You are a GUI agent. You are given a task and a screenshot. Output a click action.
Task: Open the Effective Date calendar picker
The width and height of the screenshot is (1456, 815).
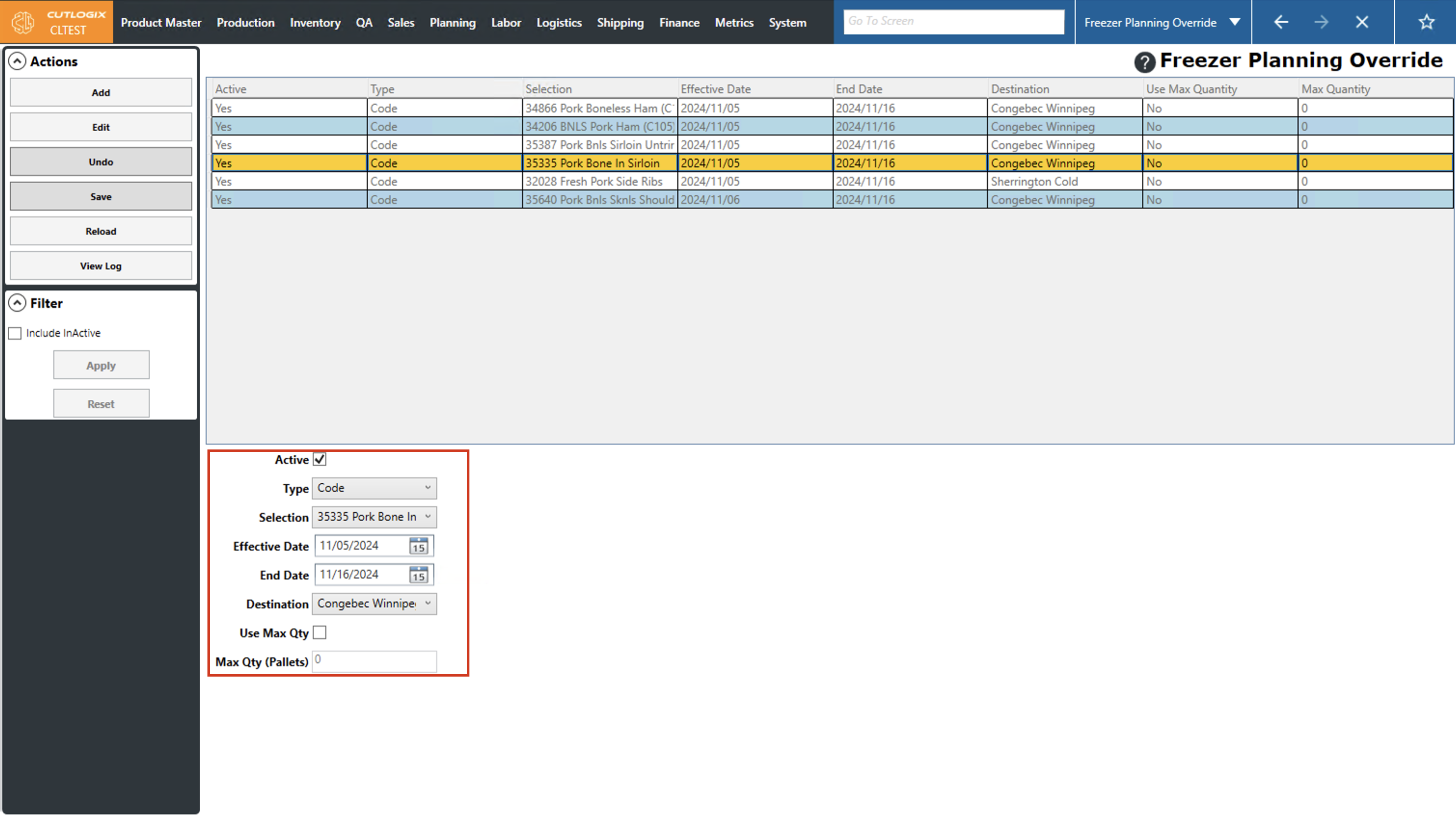pos(418,546)
